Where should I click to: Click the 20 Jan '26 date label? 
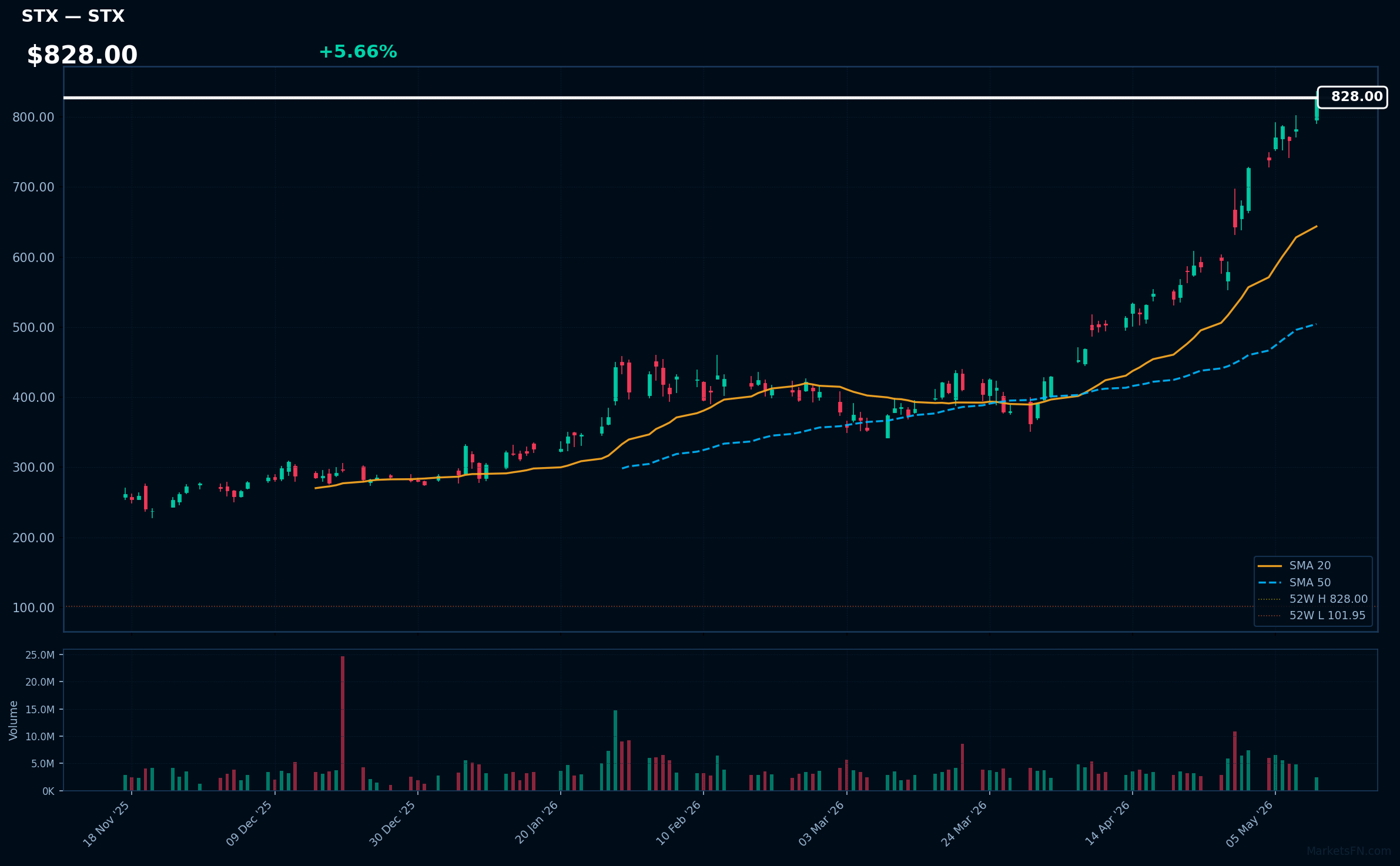pos(536,823)
